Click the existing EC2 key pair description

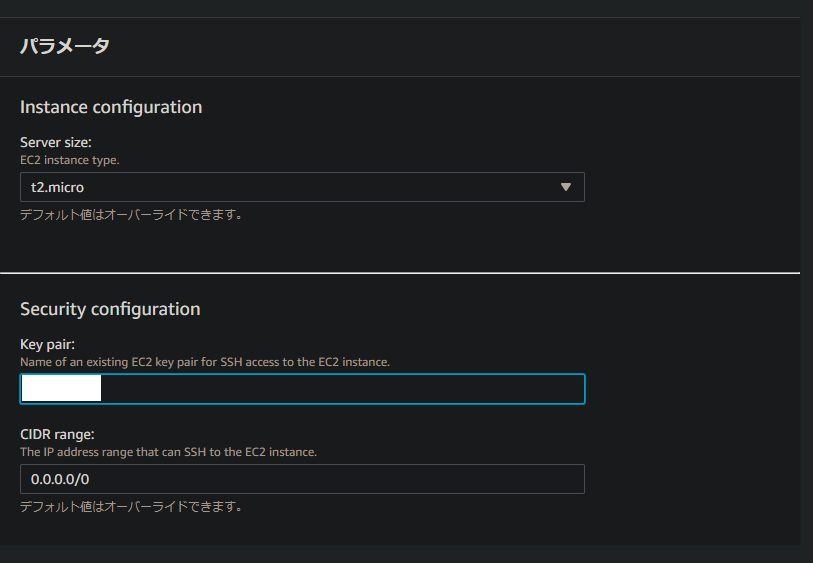coord(204,361)
